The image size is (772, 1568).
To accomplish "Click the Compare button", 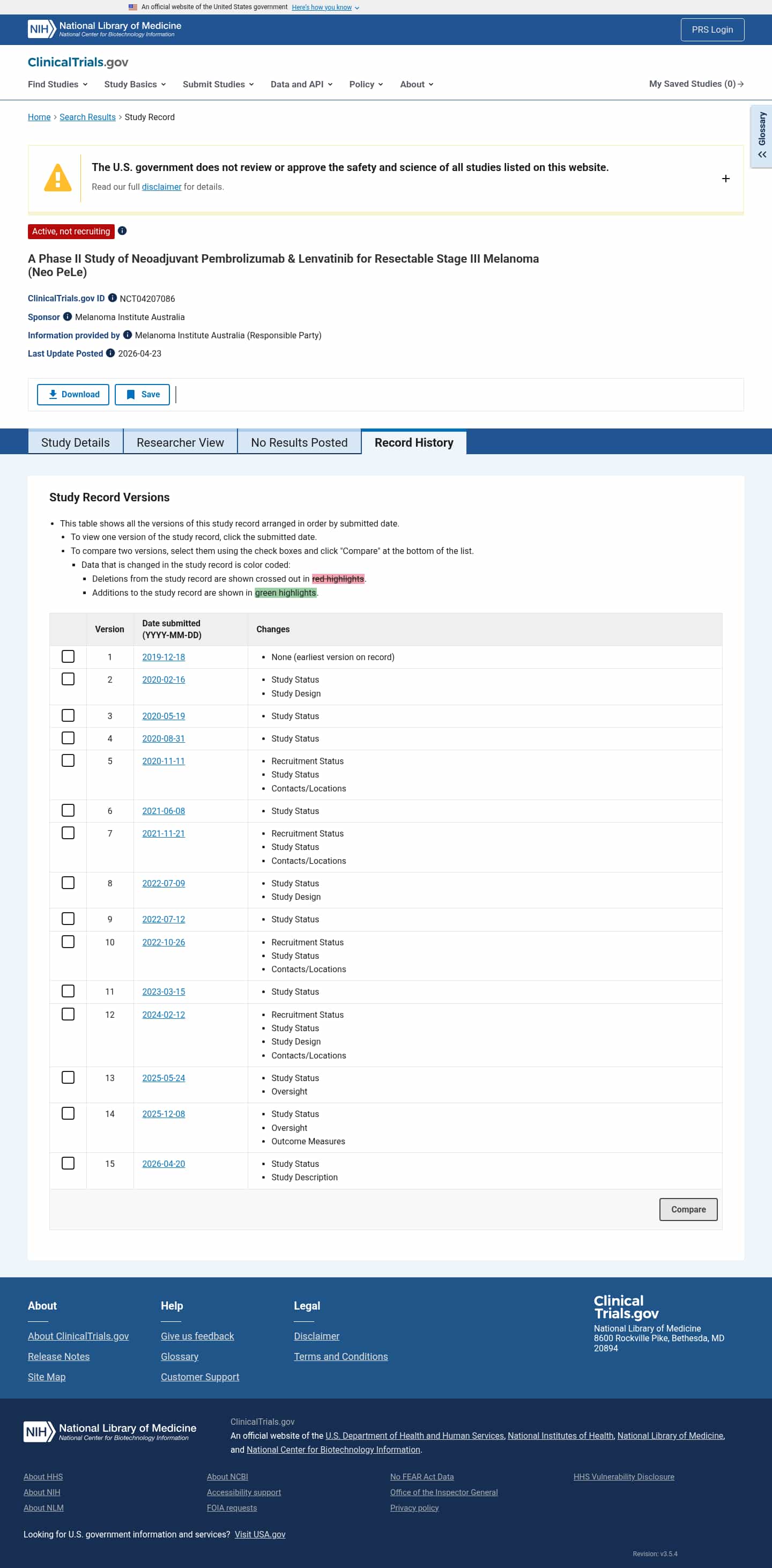I will click(688, 1209).
